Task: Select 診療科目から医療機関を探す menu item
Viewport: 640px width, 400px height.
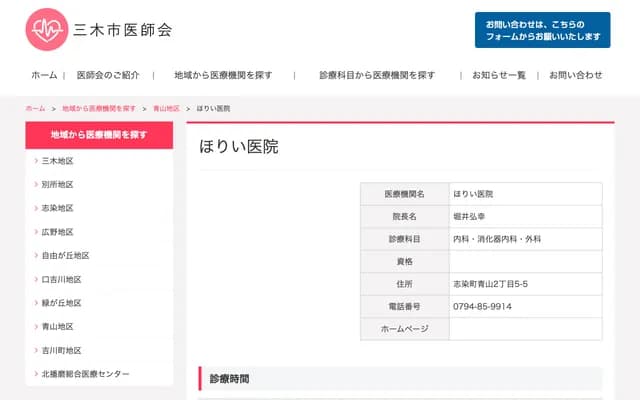Action: pos(377,75)
